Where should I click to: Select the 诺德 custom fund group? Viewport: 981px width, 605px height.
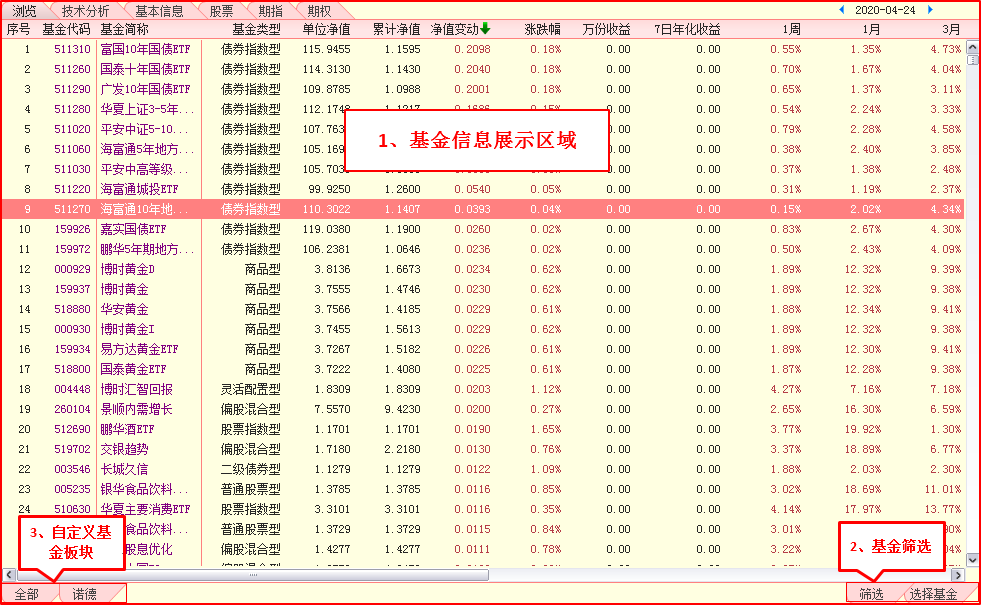(85, 594)
